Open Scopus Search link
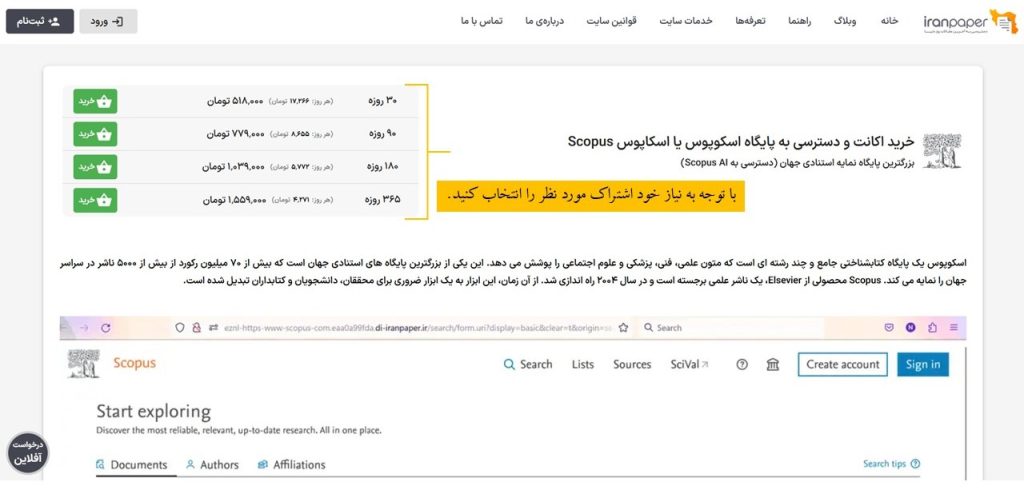Image resolution: width=1024 pixels, height=490 pixels. 528,365
